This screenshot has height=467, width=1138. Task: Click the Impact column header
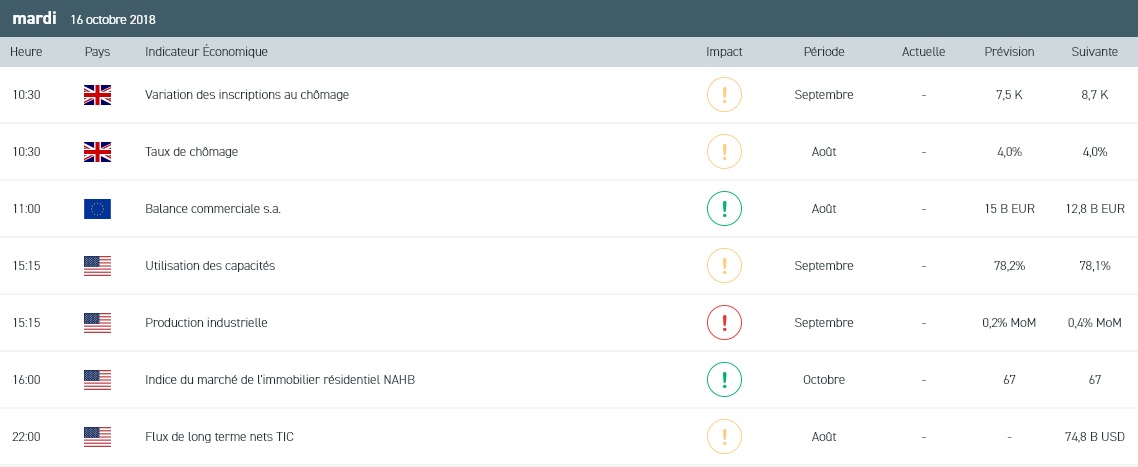click(x=724, y=52)
